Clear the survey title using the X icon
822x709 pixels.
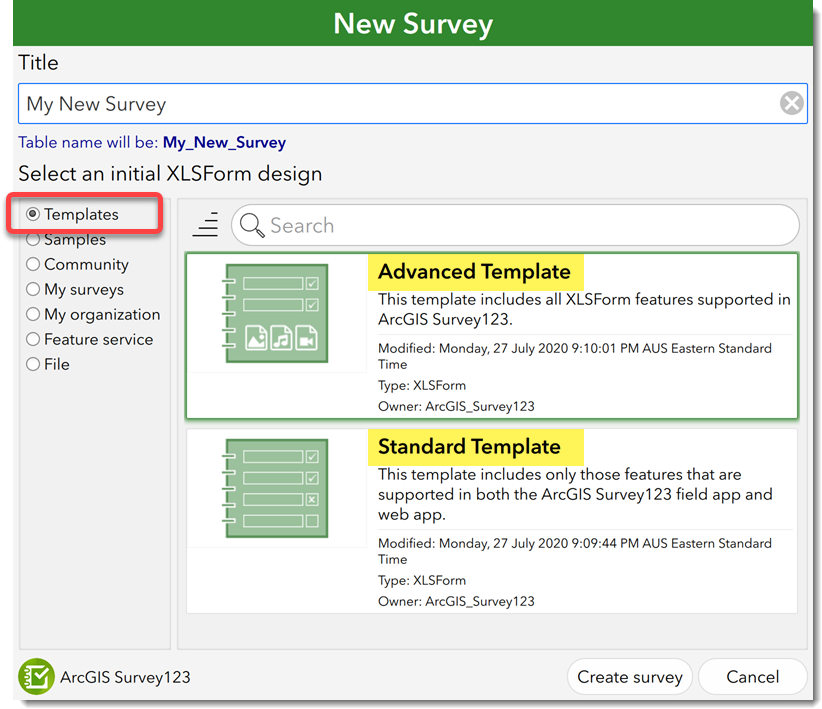coord(791,103)
